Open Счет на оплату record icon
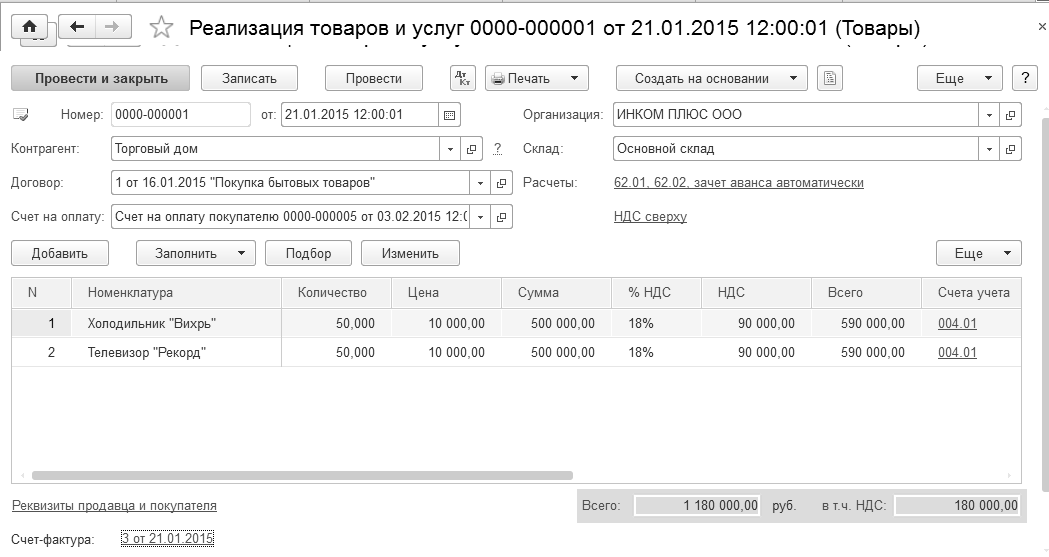The width and height of the screenshot is (1049, 557). pyautogui.click(x=501, y=217)
